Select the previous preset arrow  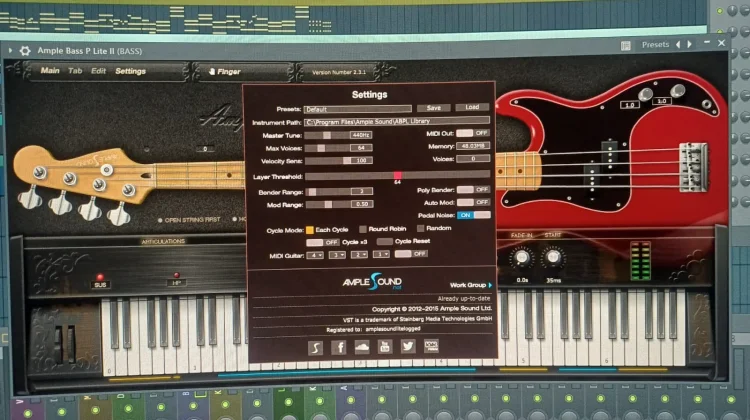(678, 44)
